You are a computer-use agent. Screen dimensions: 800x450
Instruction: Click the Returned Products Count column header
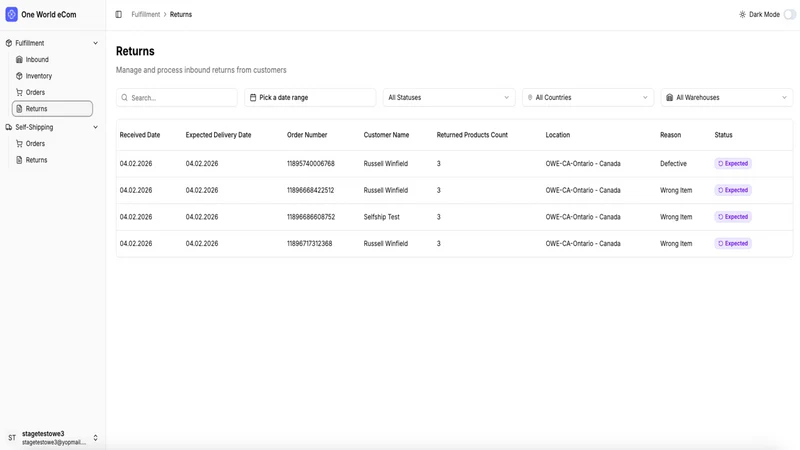pyautogui.click(x=472, y=135)
